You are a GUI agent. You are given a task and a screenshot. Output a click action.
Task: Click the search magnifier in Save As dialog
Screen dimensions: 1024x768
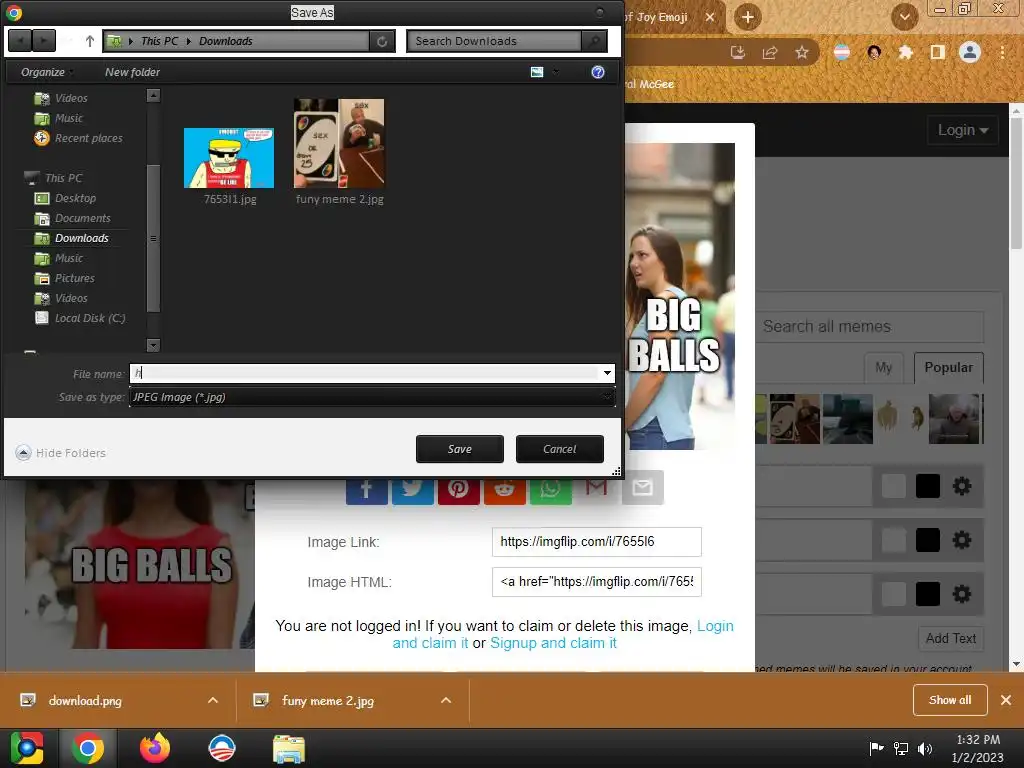pos(594,41)
